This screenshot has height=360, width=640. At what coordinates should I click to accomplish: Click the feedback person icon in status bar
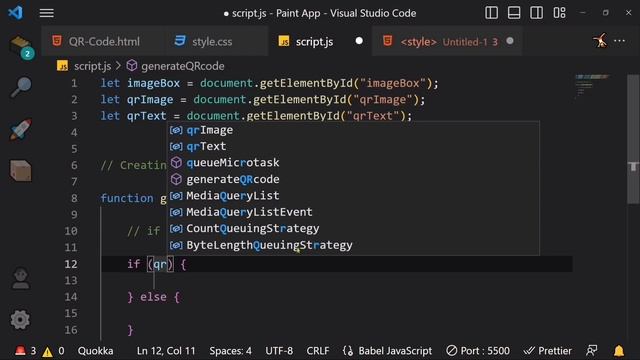(x=592, y=351)
